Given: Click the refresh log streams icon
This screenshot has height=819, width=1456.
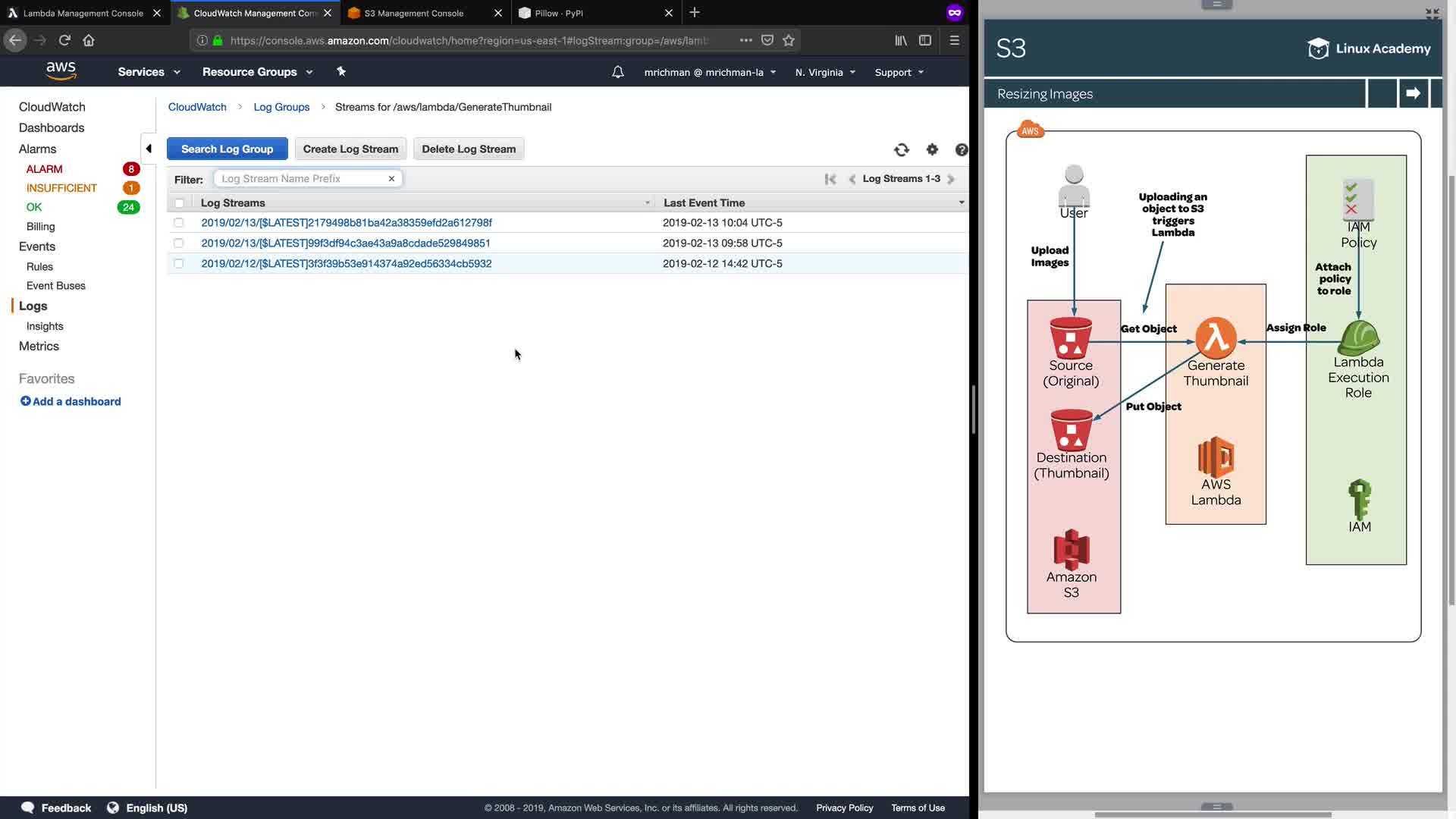Looking at the screenshot, I should [x=901, y=150].
